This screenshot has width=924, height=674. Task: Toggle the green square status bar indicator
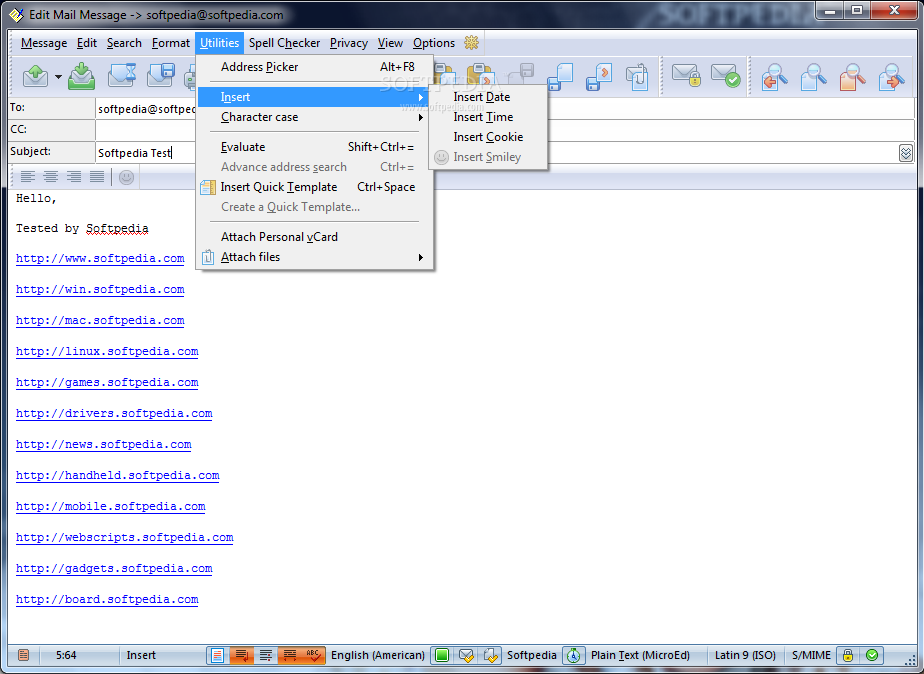click(442, 655)
